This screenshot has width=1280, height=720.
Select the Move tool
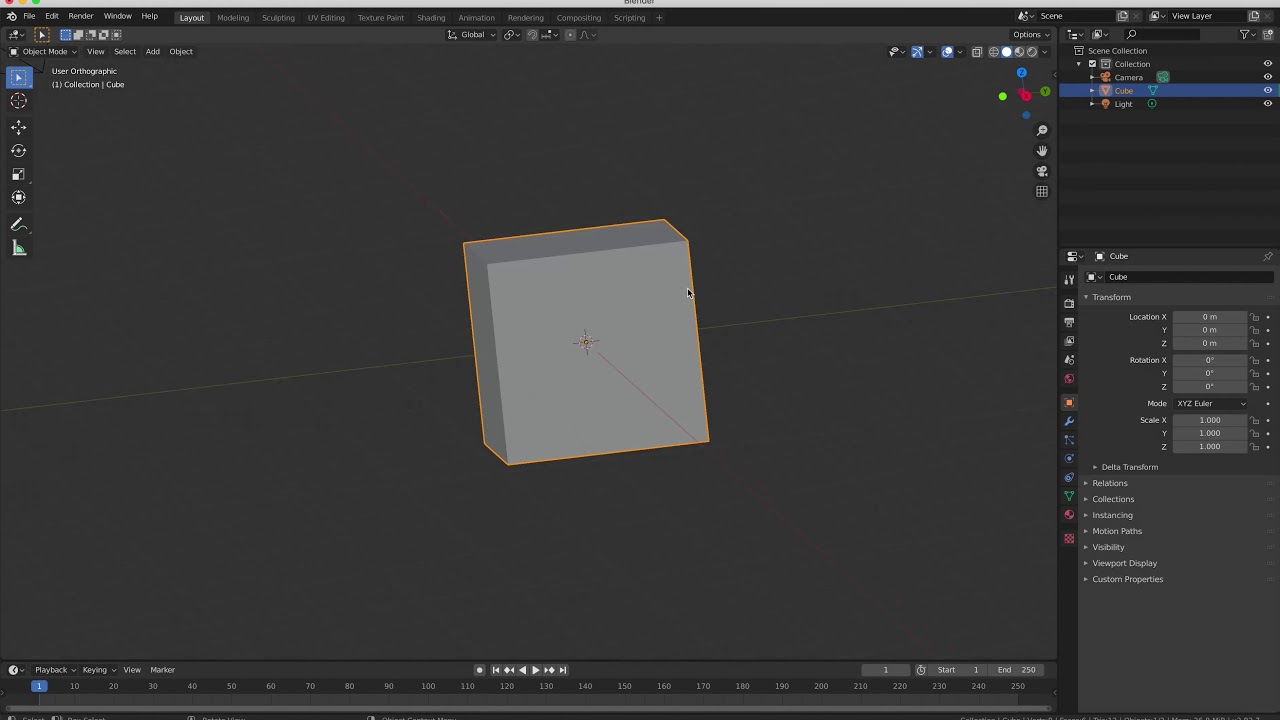pos(18,127)
